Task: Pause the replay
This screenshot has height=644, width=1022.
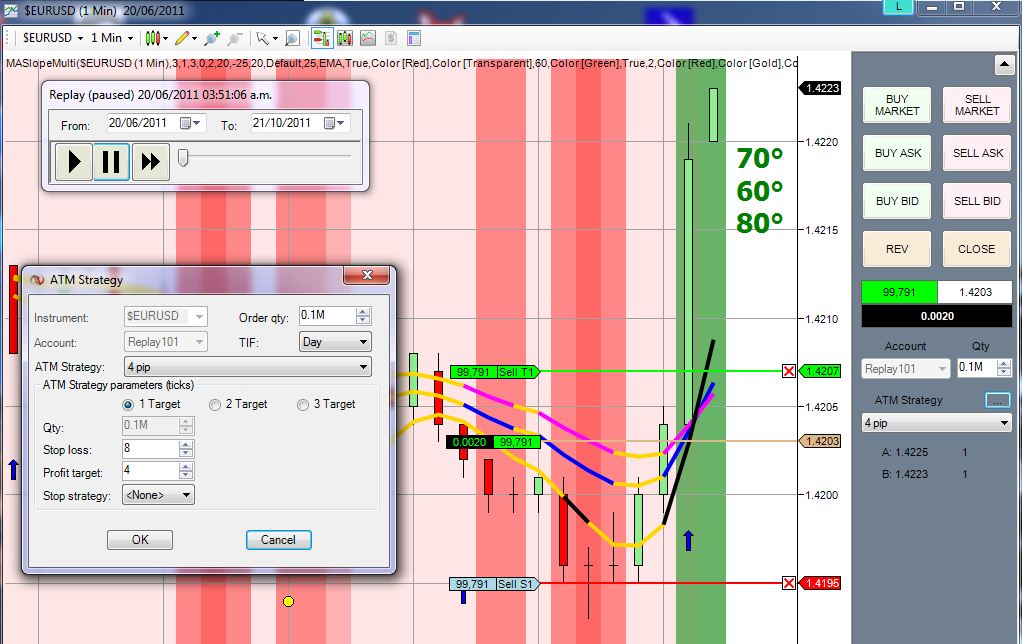Action: coord(111,162)
